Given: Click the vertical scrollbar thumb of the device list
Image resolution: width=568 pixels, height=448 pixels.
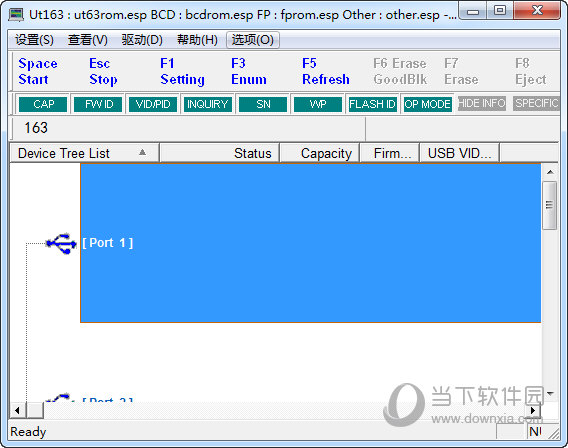Looking at the screenshot, I should tap(550, 205).
